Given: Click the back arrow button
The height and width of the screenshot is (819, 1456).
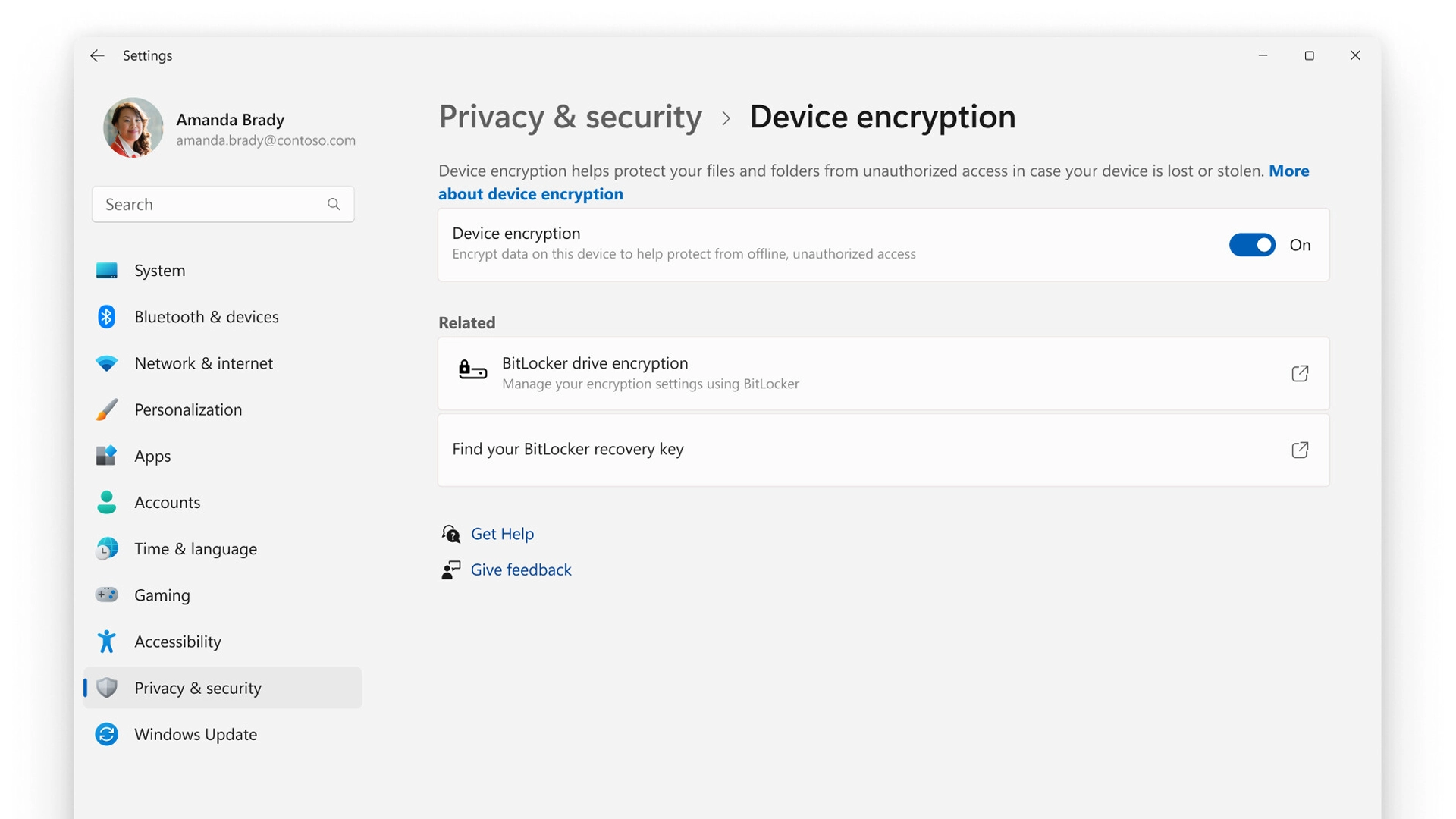Looking at the screenshot, I should (x=97, y=55).
